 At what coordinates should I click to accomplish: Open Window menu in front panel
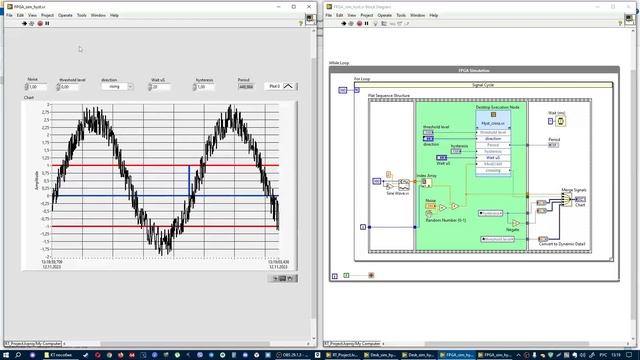98,15
